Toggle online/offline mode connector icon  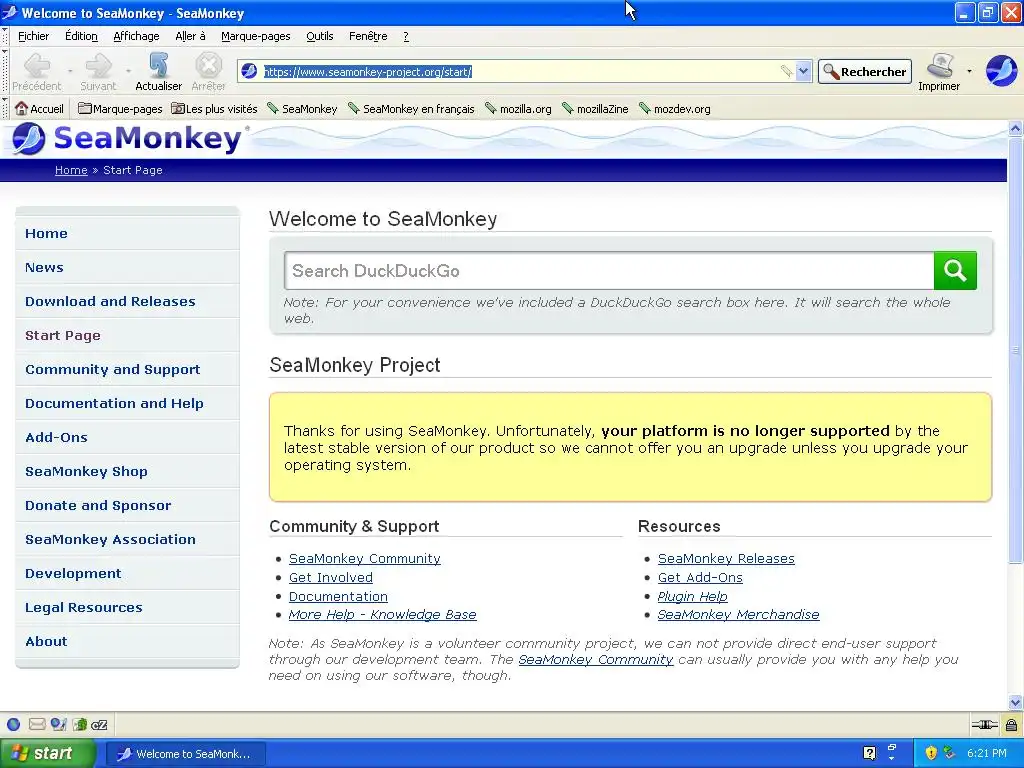coord(984,724)
